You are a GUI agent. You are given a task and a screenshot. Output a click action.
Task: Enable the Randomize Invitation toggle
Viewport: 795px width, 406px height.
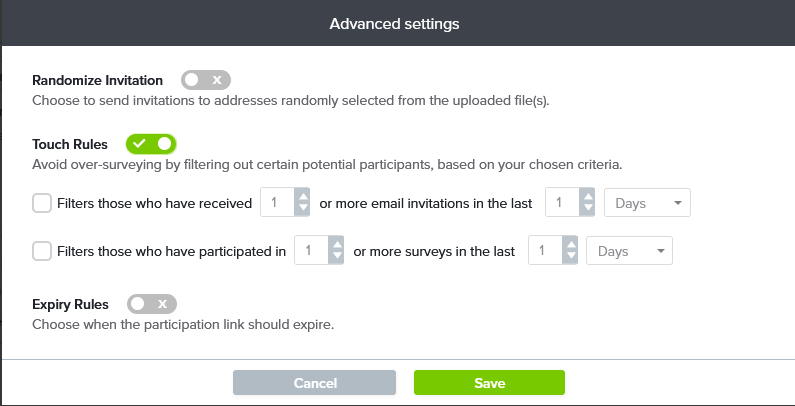[206, 80]
